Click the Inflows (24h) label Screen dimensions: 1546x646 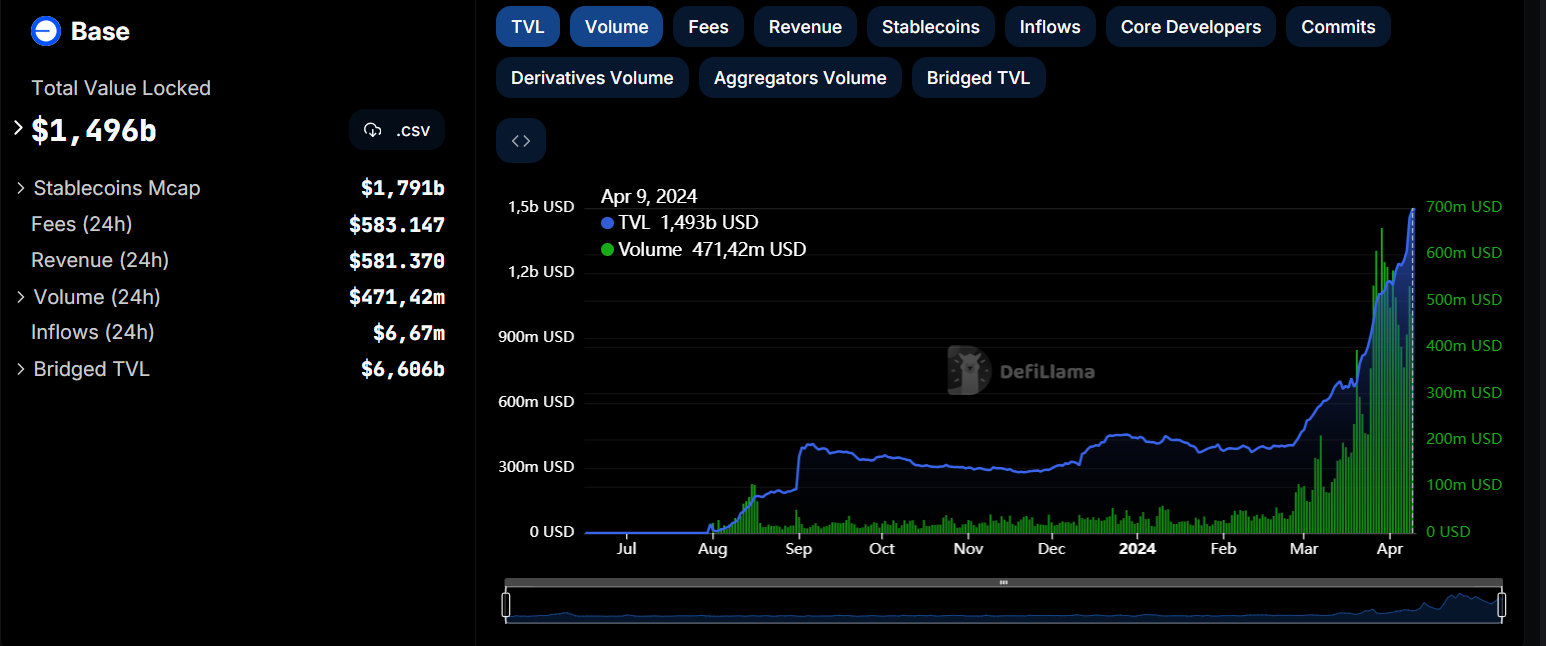[x=93, y=332]
